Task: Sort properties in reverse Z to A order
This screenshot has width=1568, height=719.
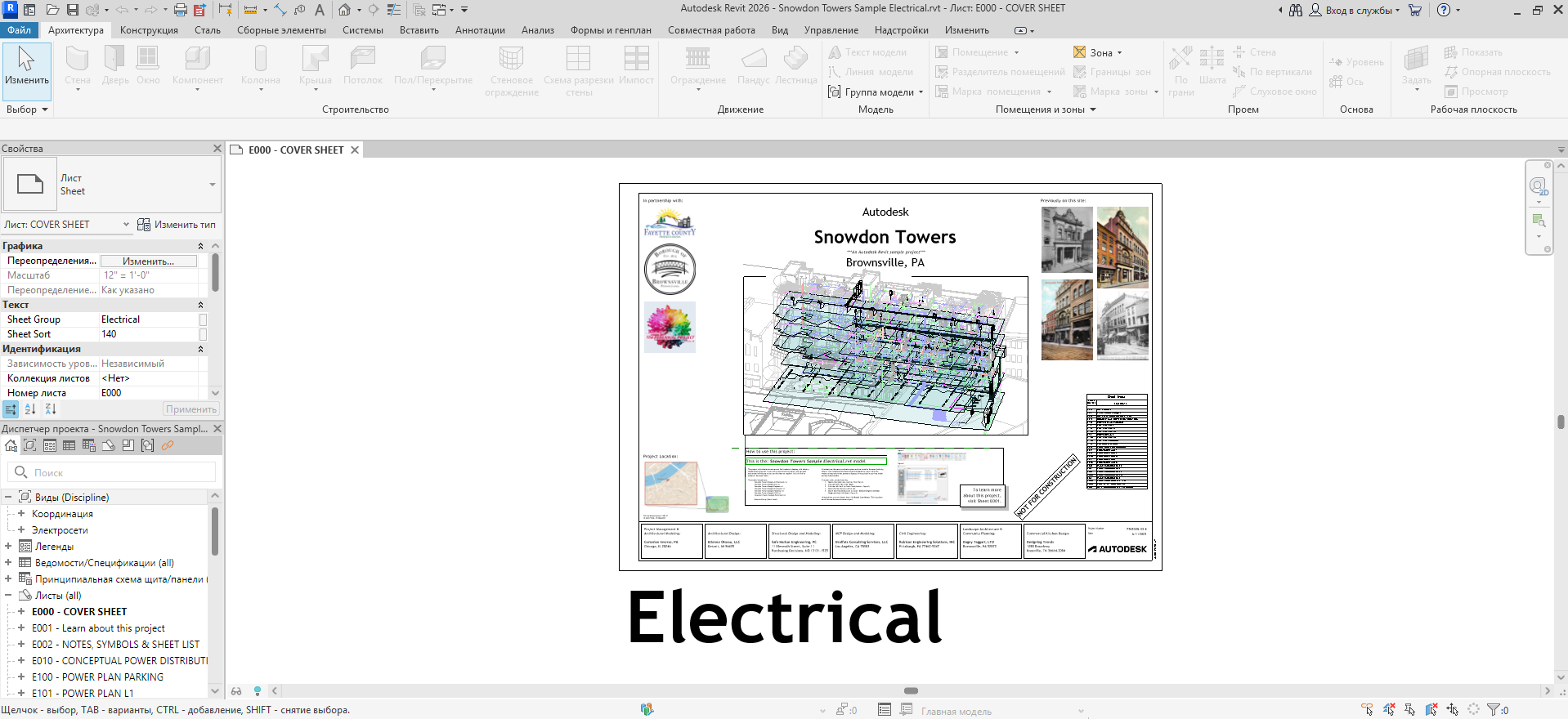Action: (50, 409)
